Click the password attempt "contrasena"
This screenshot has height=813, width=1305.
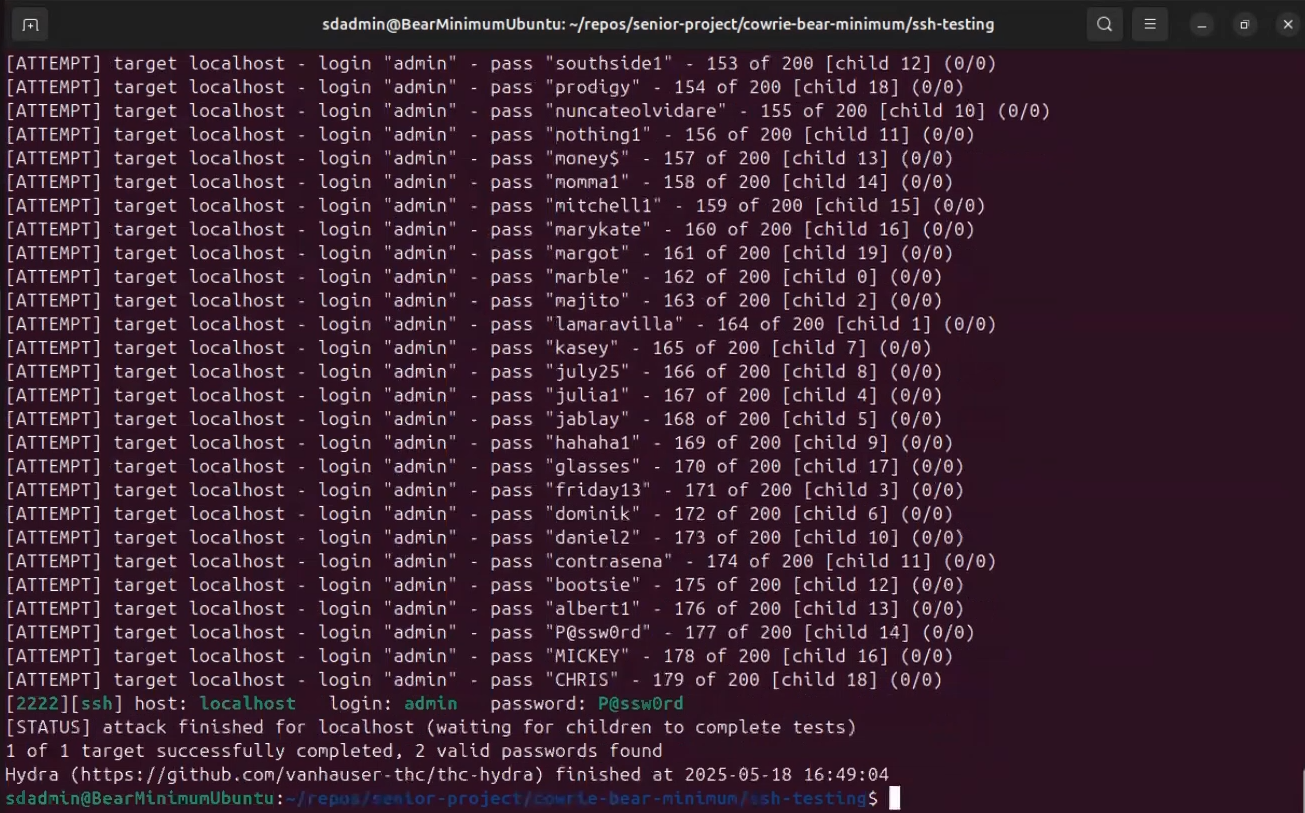609,561
